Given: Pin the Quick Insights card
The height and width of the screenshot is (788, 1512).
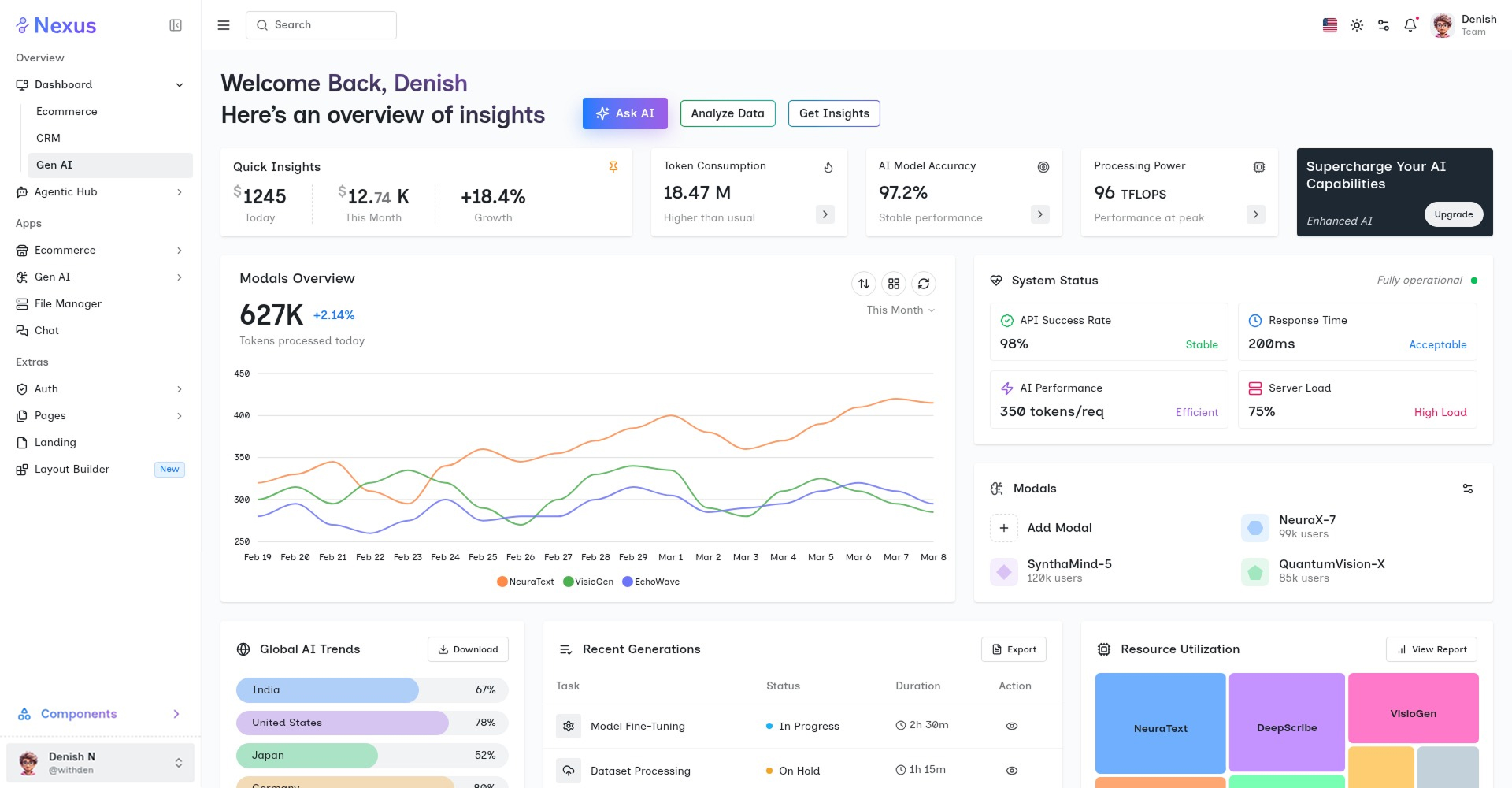Looking at the screenshot, I should click(613, 167).
